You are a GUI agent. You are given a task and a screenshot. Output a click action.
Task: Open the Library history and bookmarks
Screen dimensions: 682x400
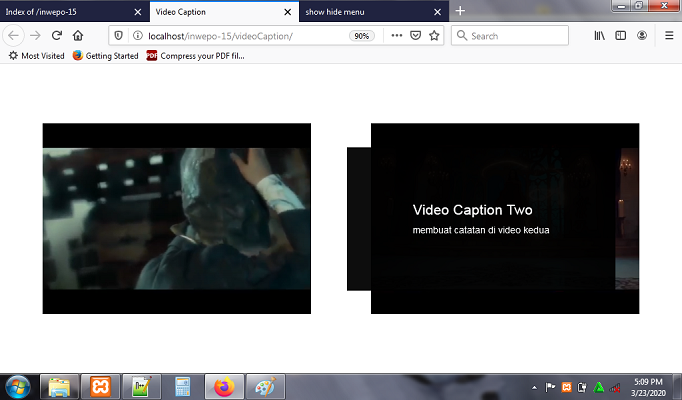pos(599,36)
